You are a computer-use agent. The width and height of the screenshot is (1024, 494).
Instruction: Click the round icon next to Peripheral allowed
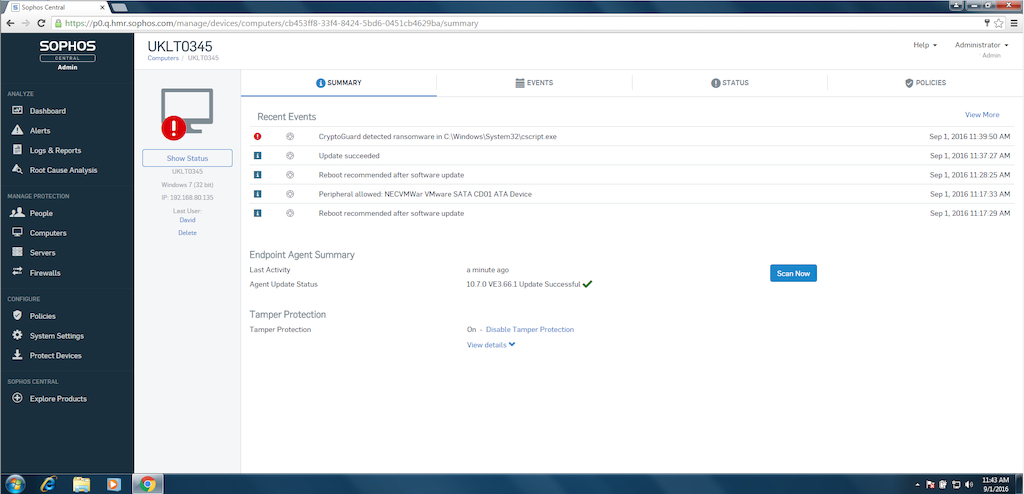[290, 194]
